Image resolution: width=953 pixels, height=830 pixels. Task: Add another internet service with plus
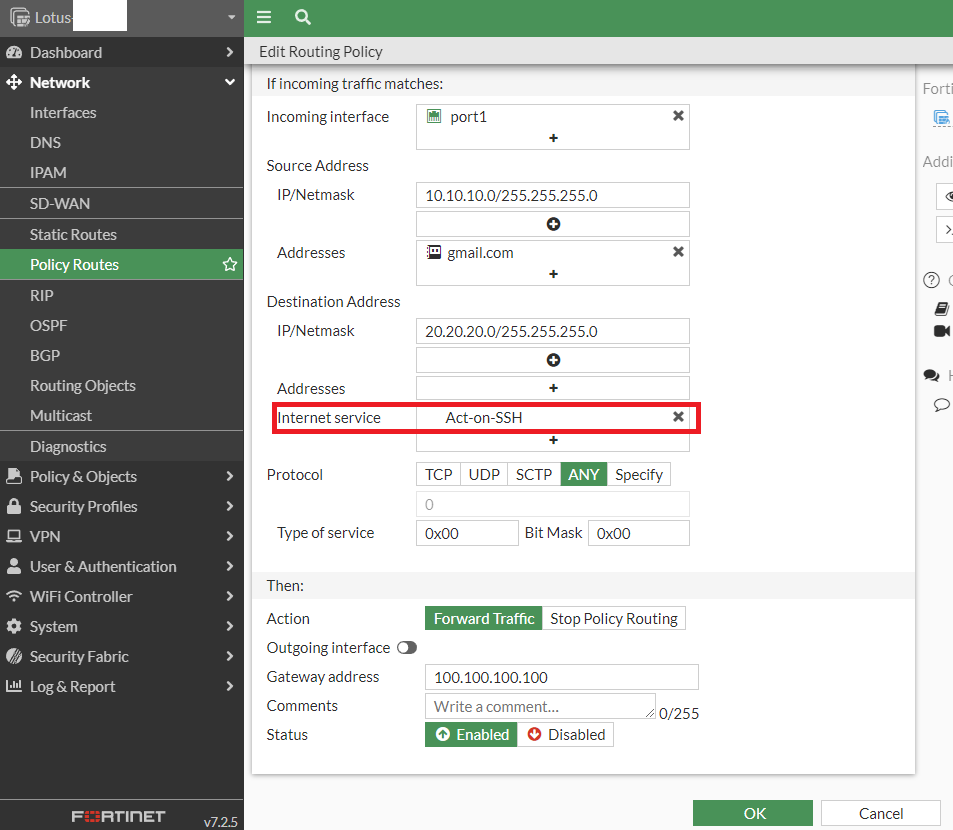tap(553, 440)
